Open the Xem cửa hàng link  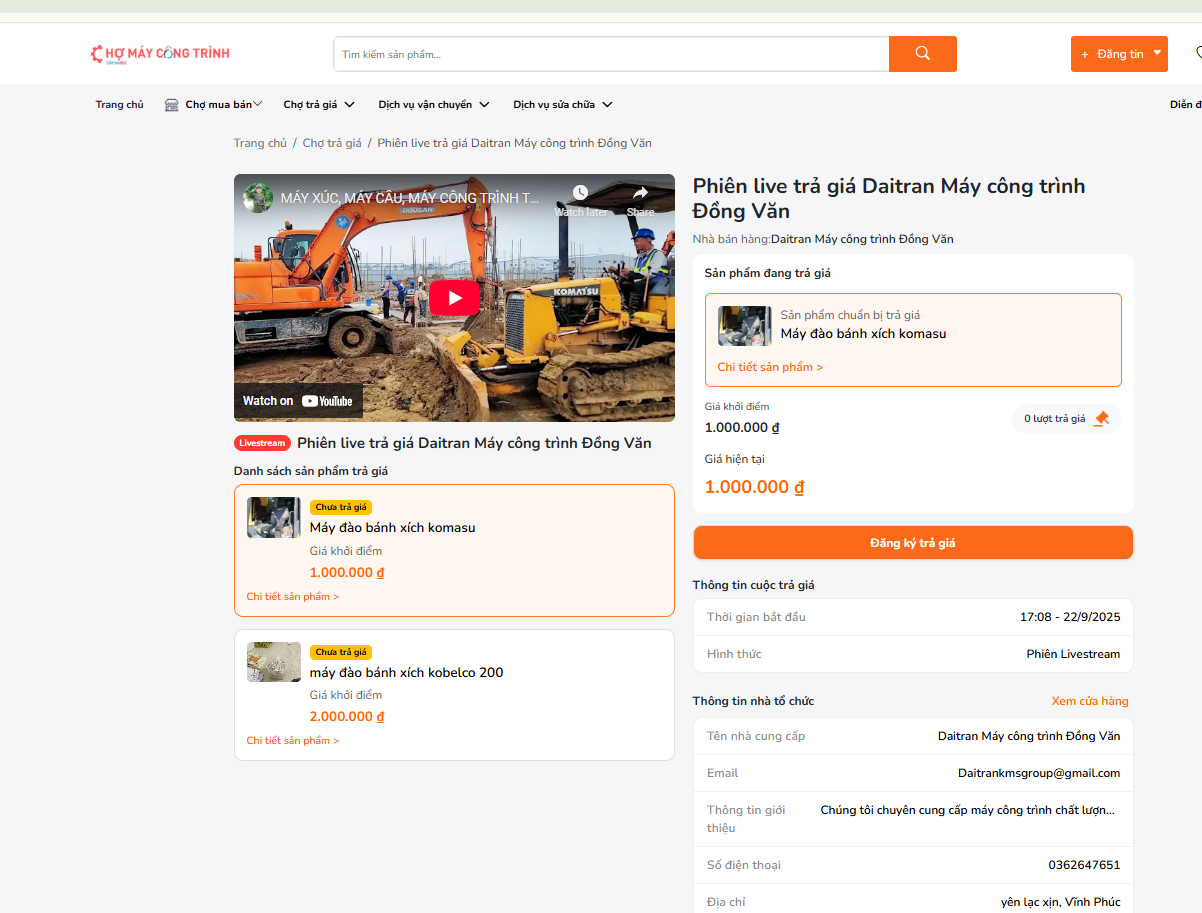(1089, 701)
